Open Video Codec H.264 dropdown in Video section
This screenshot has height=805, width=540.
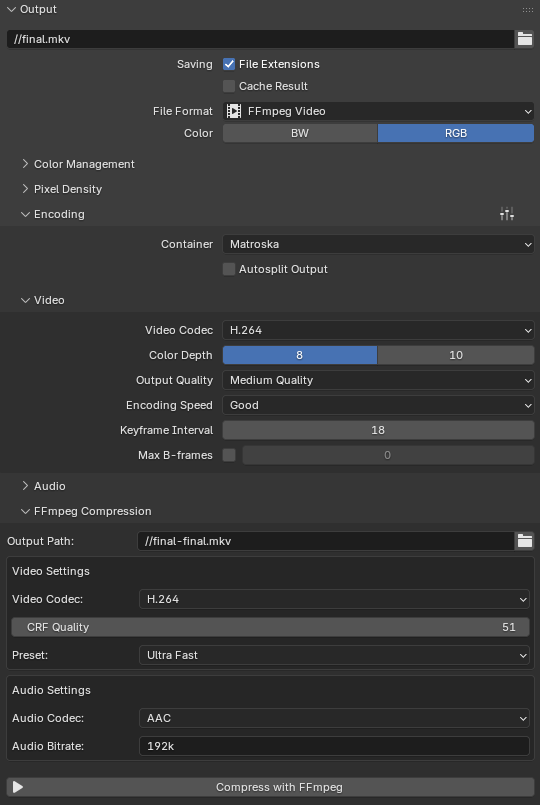pyautogui.click(x=378, y=330)
